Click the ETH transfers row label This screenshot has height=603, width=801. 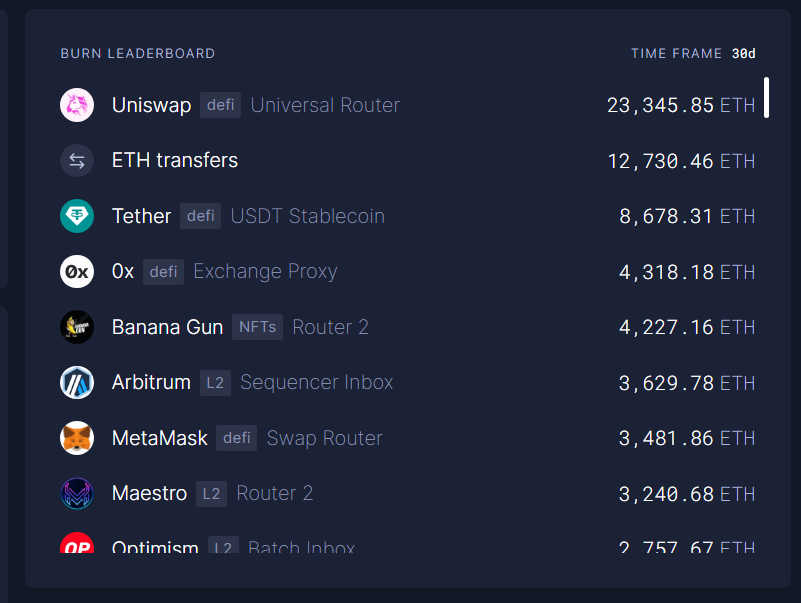click(175, 160)
